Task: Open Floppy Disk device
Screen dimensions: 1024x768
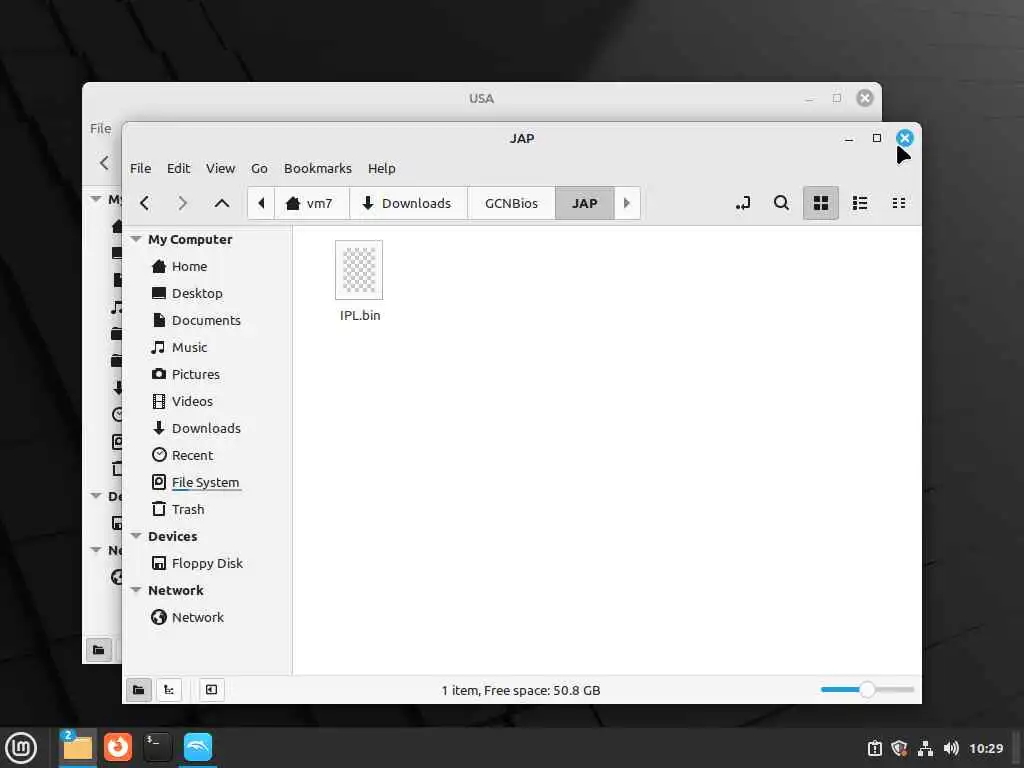Action: [x=207, y=563]
